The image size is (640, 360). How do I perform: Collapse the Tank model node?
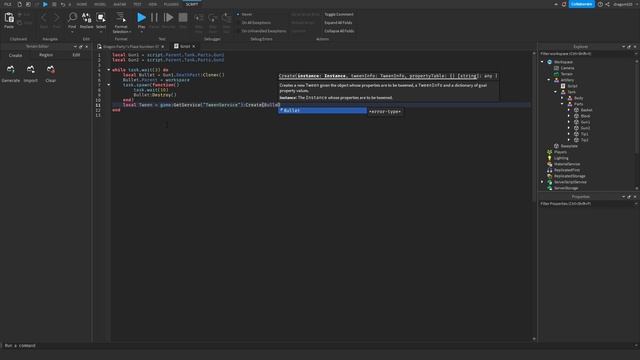point(556,92)
